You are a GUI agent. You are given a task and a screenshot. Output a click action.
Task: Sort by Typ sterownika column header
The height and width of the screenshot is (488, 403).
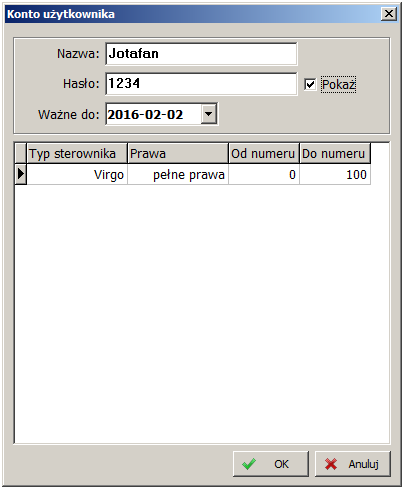point(77,153)
